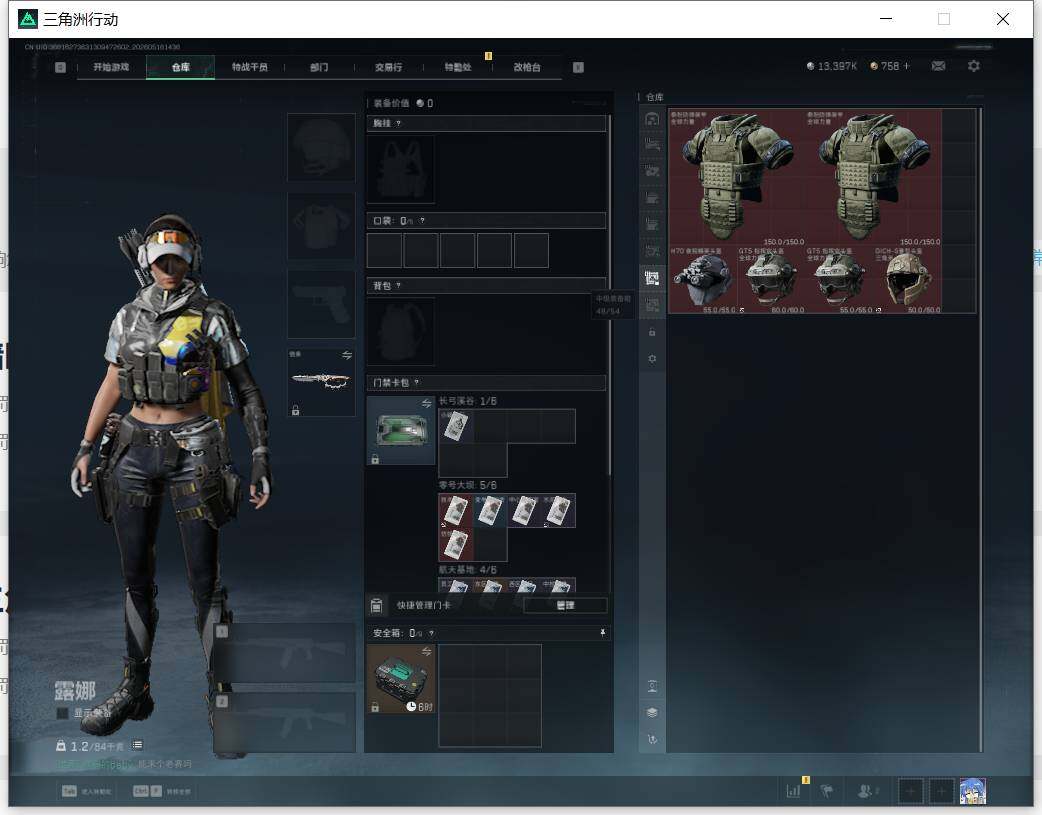Switch to the 改枪台 tab
The image size is (1042, 815).
[x=527, y=67]
